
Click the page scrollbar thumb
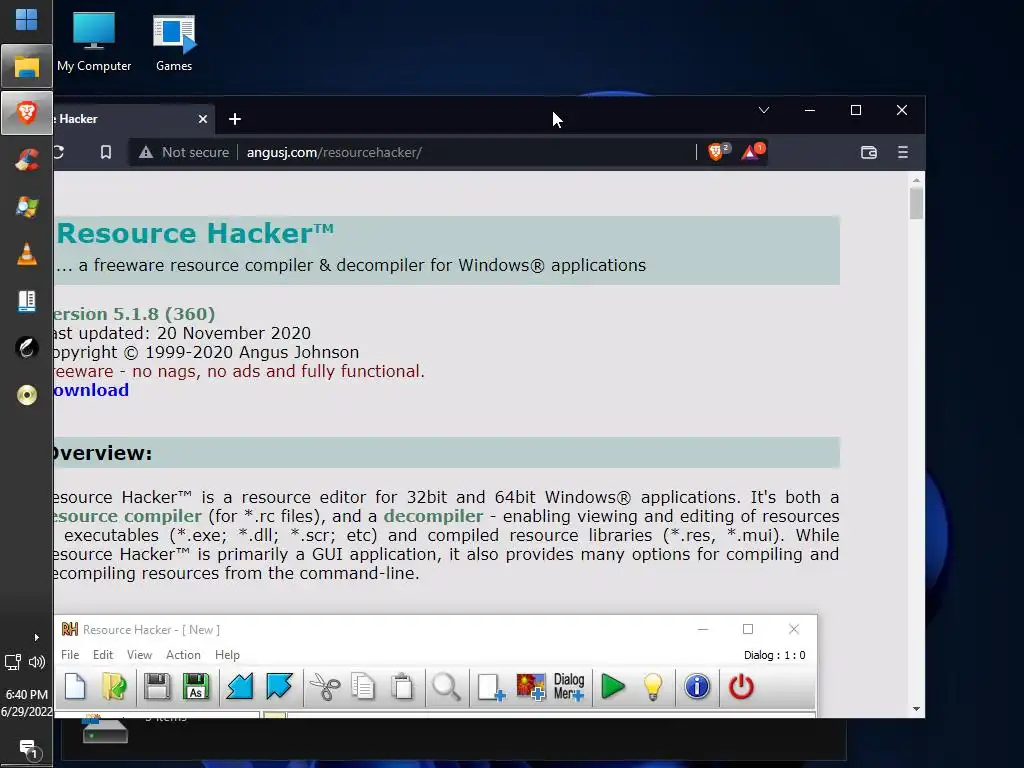tap(916, 202)
